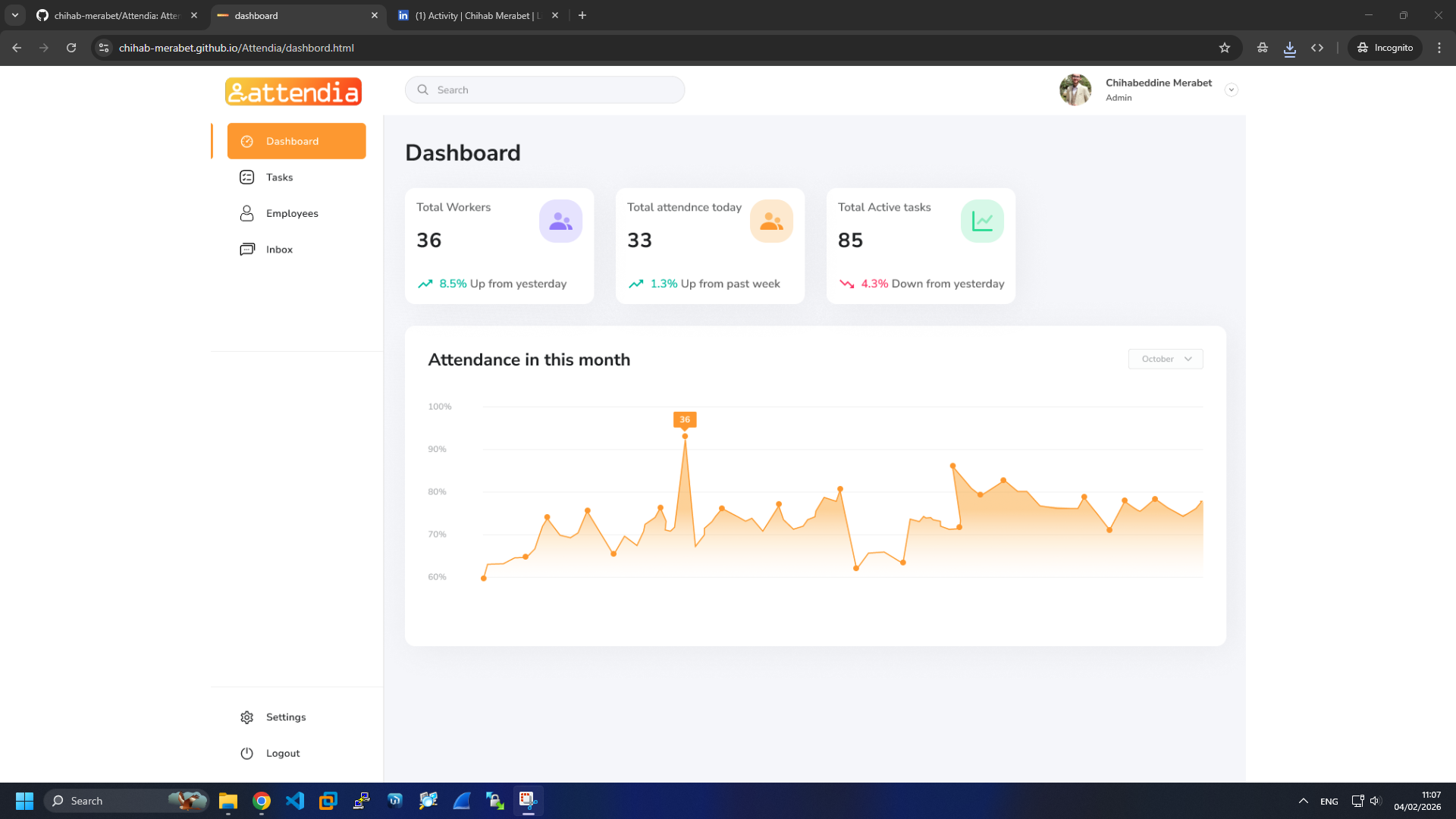Open the October month dropdown

pos(1166,359)
